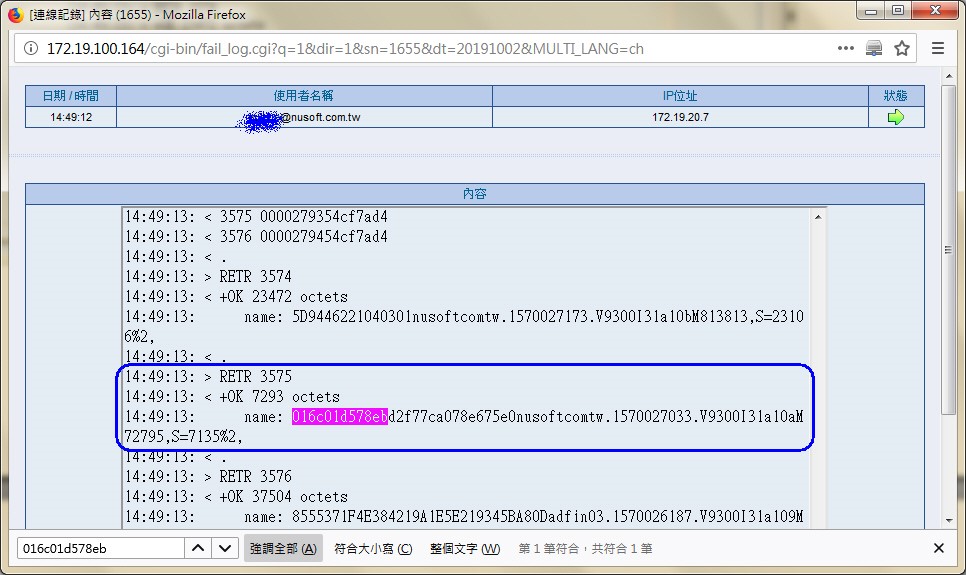Toggle Highlight All (強調全部) in find bar
Image resolution: width=966 pixels, height=575 pixels.
pos(283,548)
